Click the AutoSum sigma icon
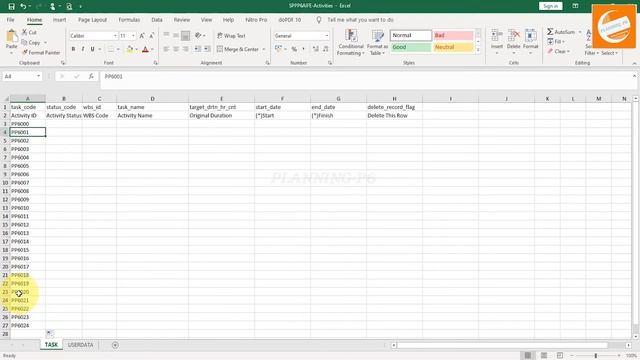Image resolution: width=640 pixels, height=360 pixels. coord(550,32)
